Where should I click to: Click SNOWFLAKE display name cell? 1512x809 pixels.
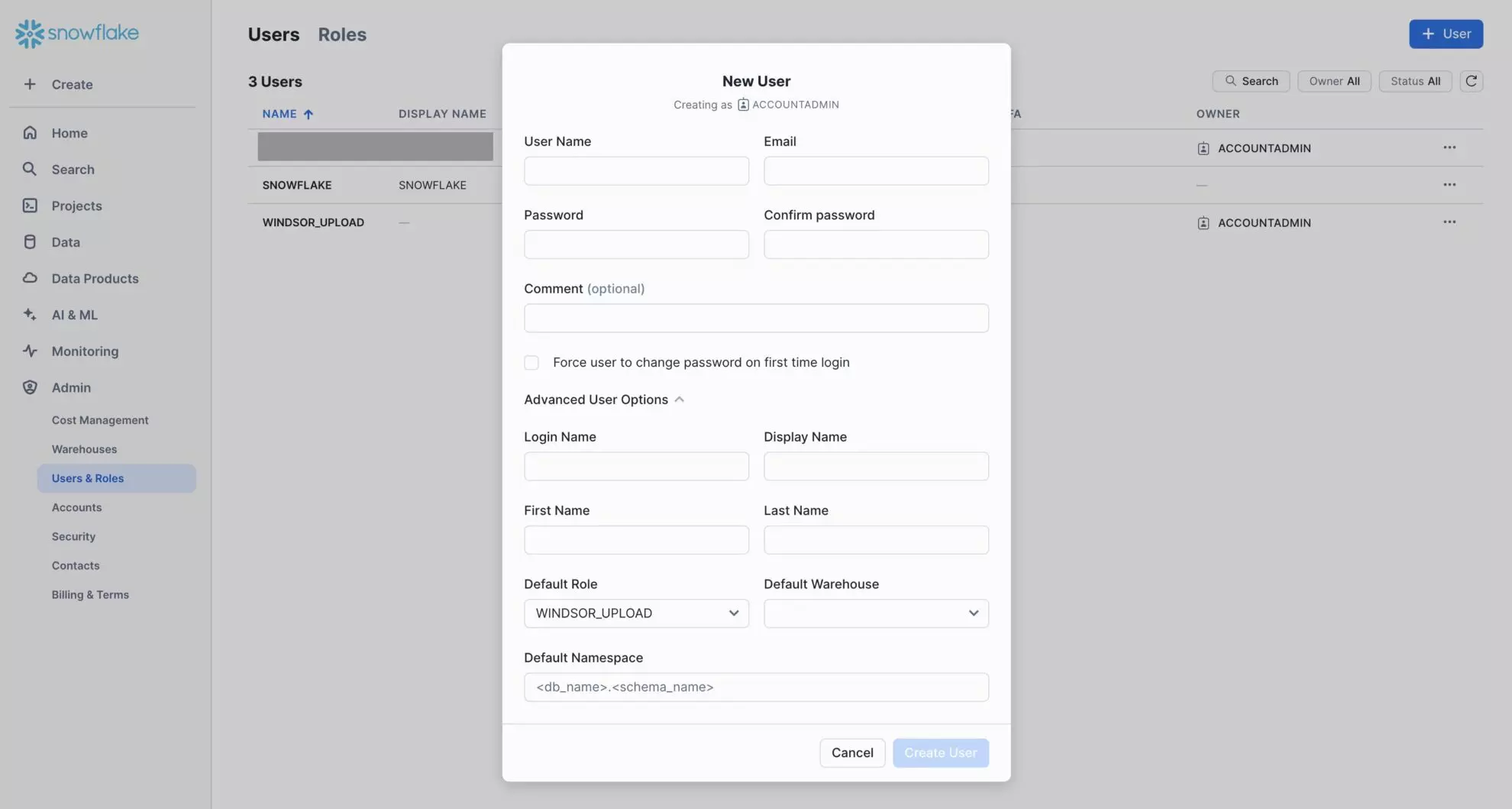click(432, 186)
